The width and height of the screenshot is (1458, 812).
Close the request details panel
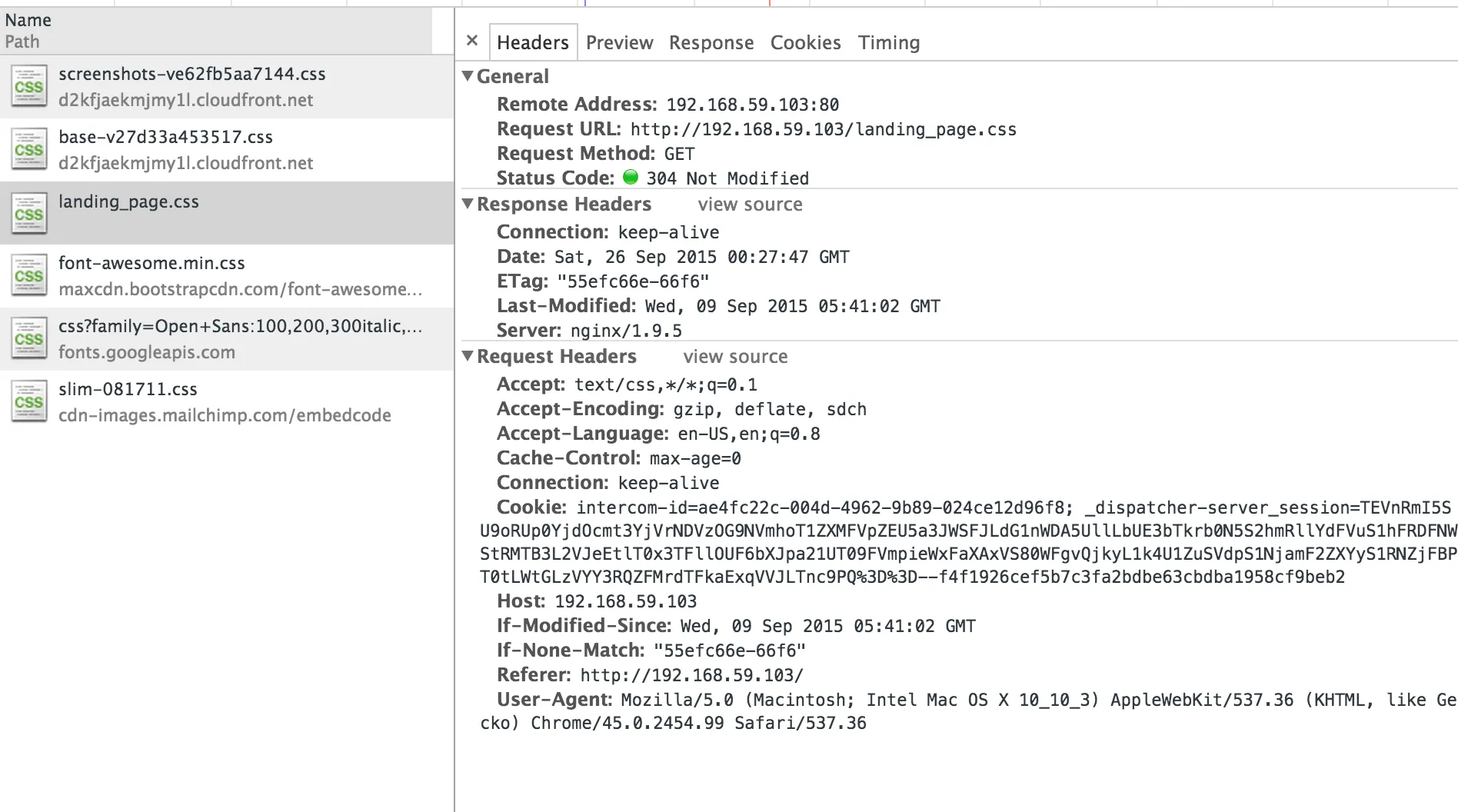click(x=472, y=41)
